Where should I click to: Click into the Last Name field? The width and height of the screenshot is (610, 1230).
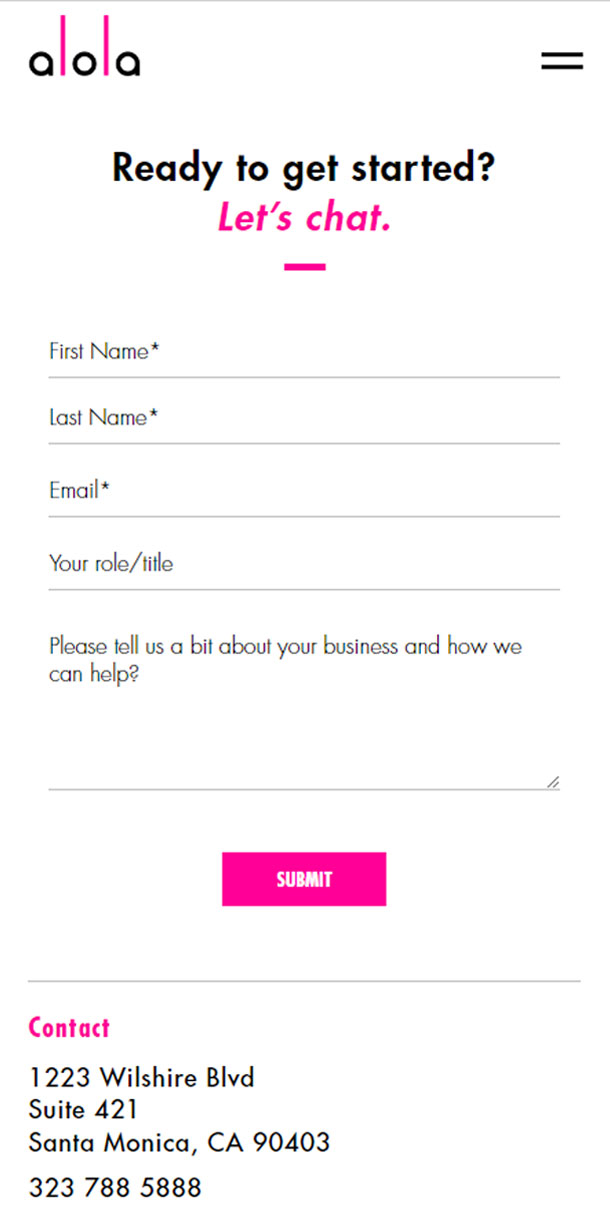tap(304, 418)
